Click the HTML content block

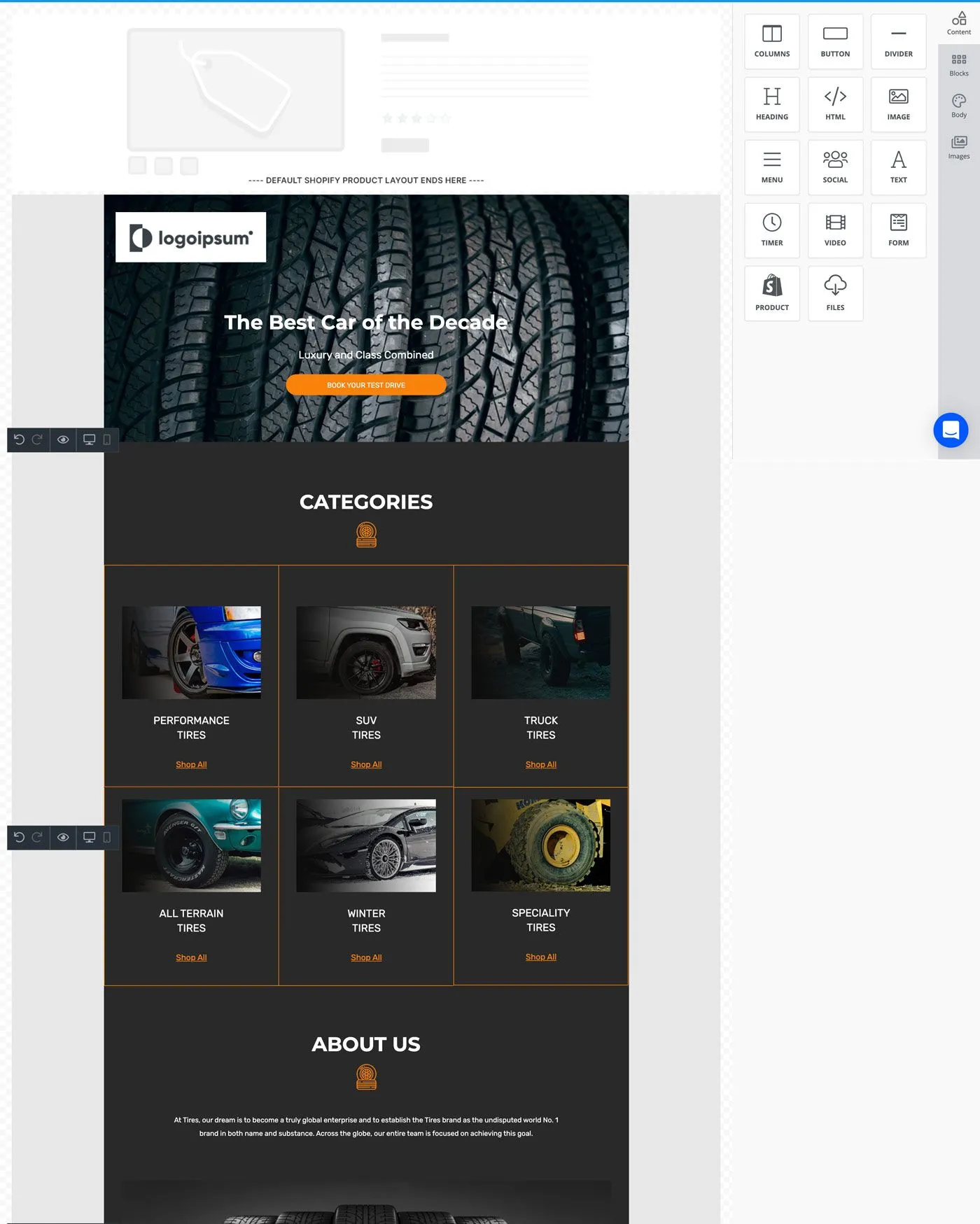point(835,104)
